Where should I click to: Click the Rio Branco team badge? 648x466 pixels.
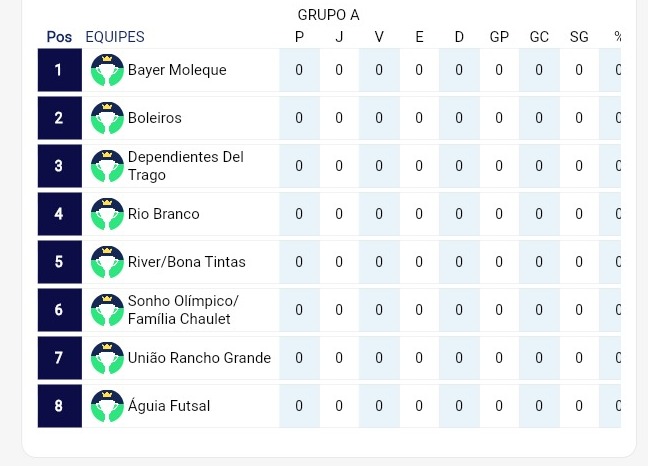point(107,214)
